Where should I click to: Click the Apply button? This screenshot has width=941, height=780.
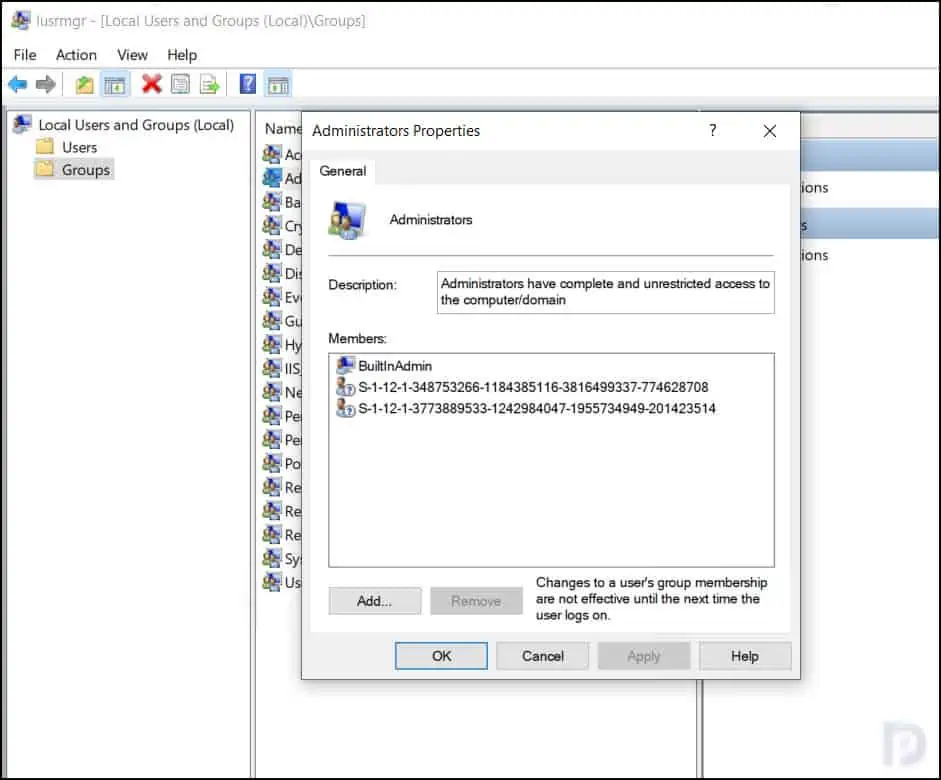tap(644, 656)
